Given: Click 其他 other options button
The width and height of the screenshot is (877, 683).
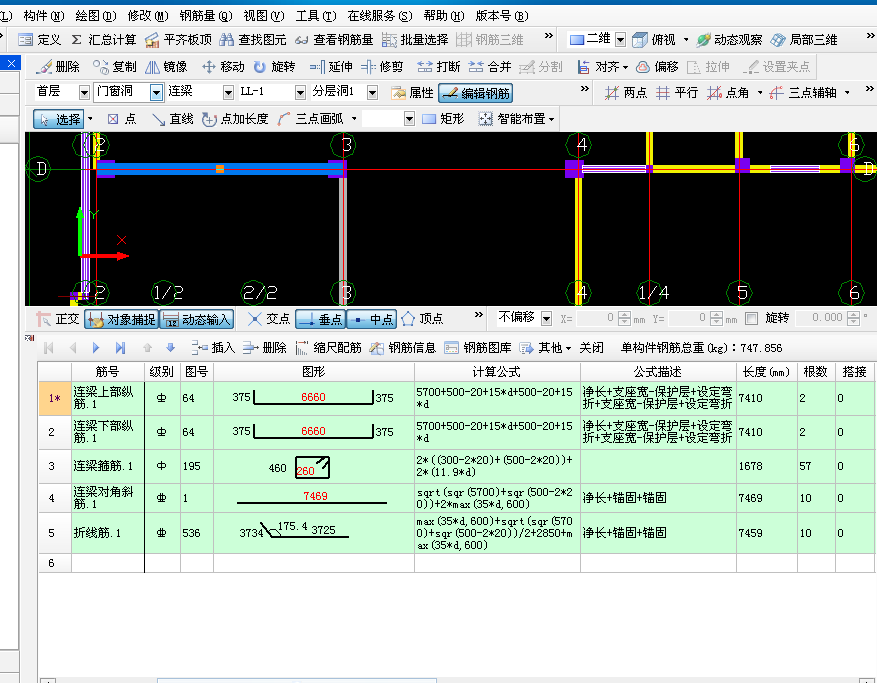Looking at the screenshot, I should [x=545, y=348].
